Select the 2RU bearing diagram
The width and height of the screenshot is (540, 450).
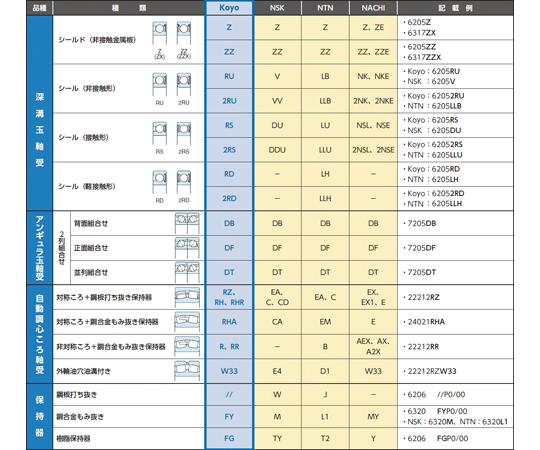point(184,84)
